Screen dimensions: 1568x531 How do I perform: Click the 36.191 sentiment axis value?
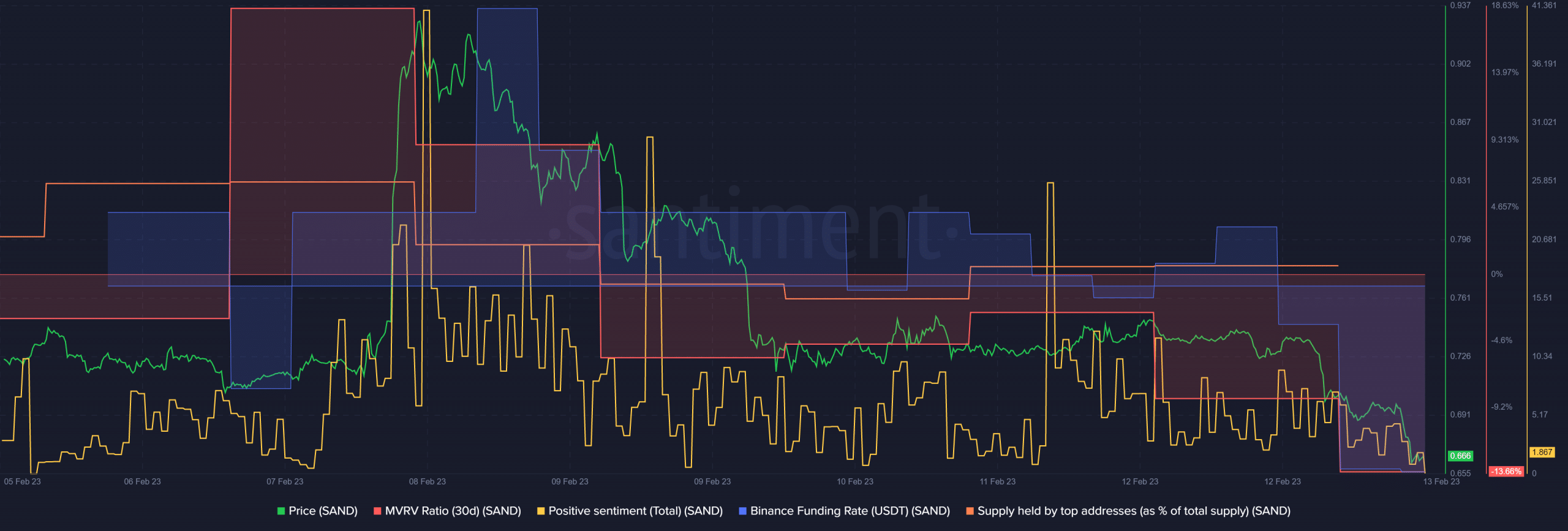pyautogui.click(x=1544, y=64)
